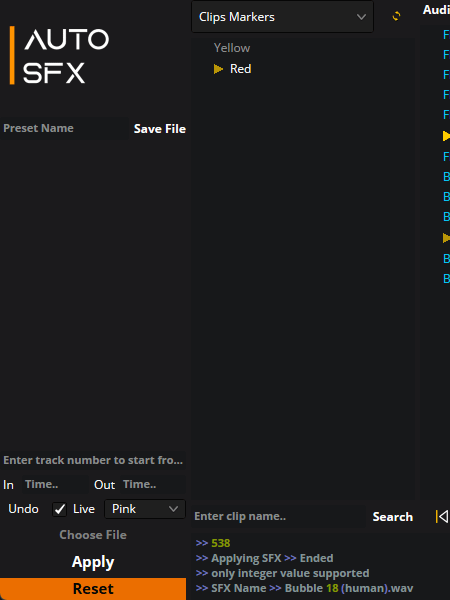Focus the Enter clip name field
Viewport: 450px width, 600px height.
(279, 517)
